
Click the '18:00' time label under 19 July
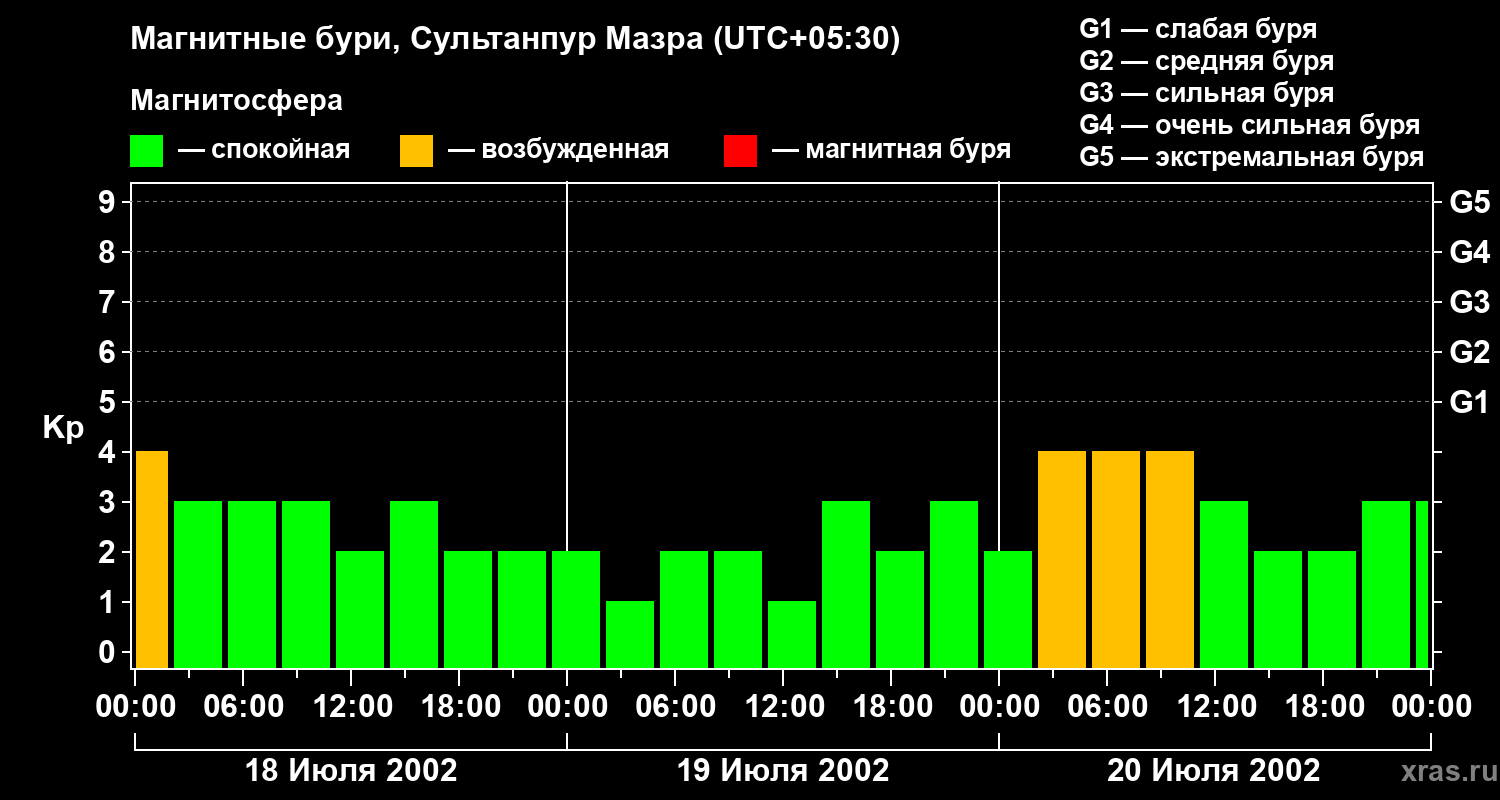point(891,707)
